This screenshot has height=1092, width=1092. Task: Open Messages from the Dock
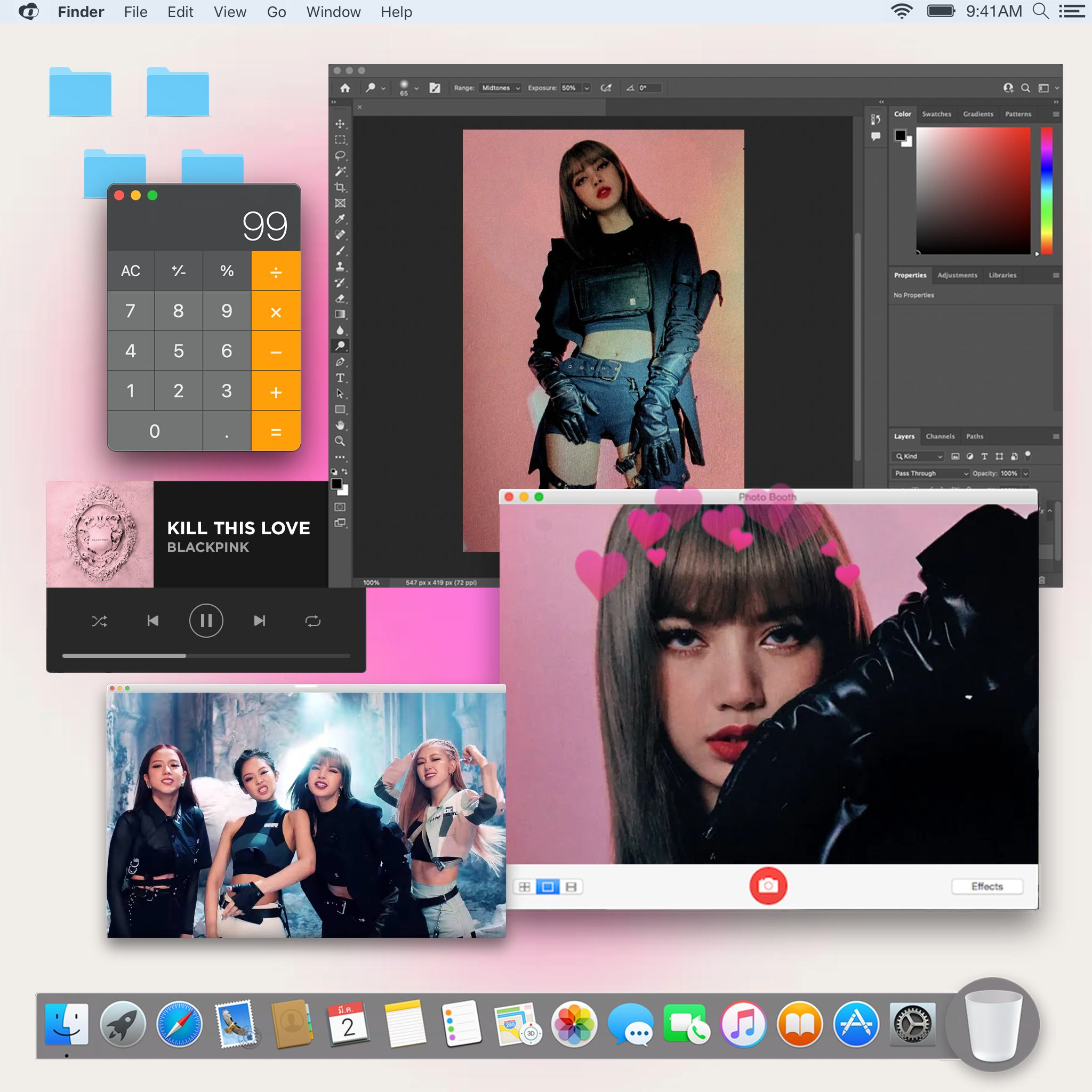coord(631,1023)
